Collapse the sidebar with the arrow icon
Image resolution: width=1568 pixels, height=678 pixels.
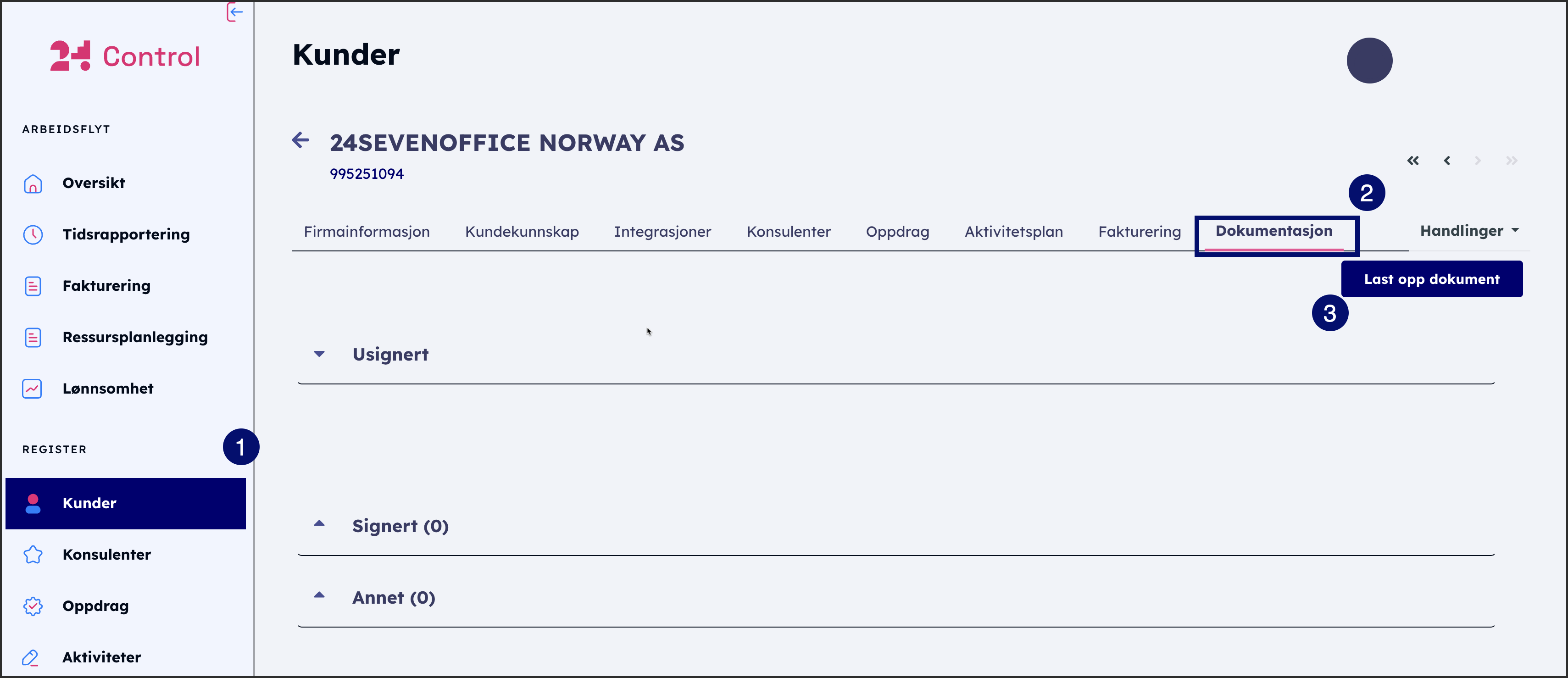click(235, 11)
